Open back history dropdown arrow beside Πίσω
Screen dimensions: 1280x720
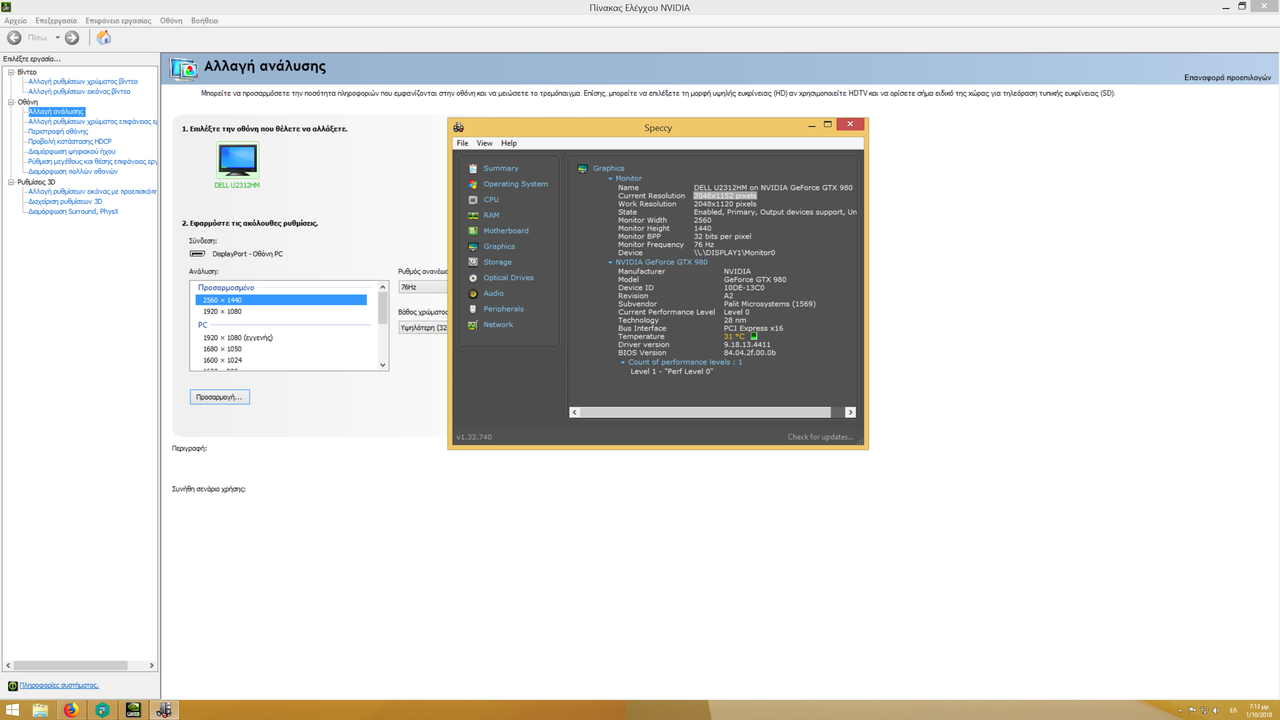coord(58,38)
